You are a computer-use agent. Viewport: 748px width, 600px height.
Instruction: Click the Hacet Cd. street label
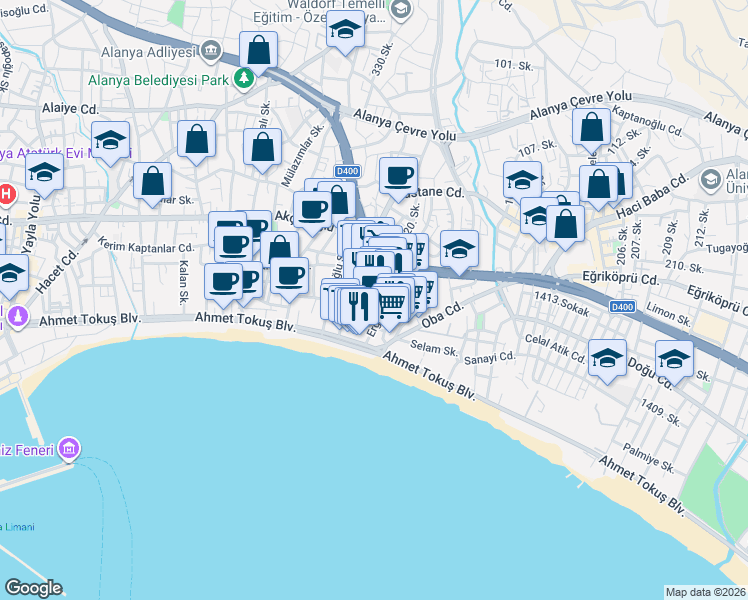pyautogui.click(x=57, y=271)
